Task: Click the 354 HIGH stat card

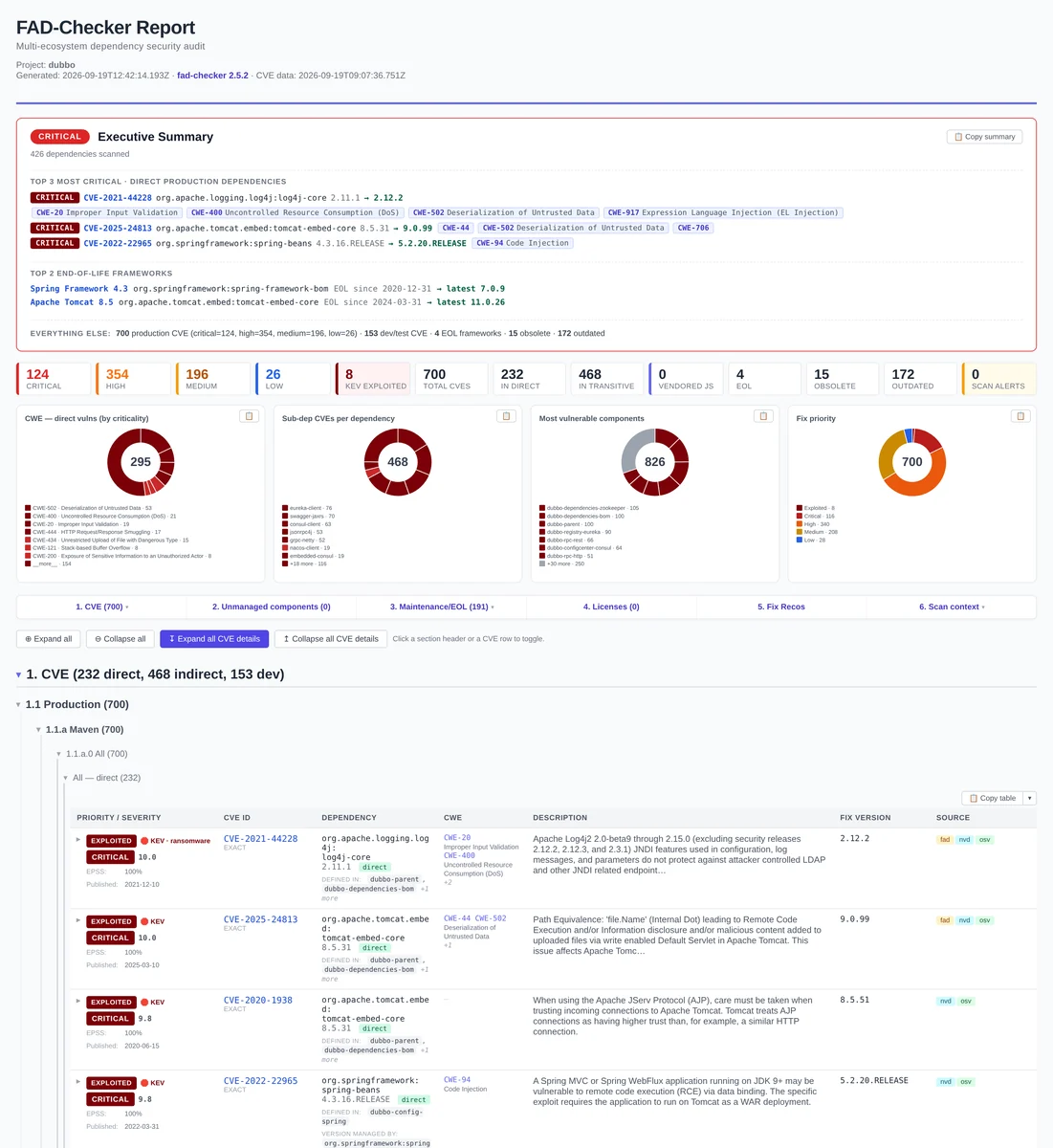Action: [133, 379]
